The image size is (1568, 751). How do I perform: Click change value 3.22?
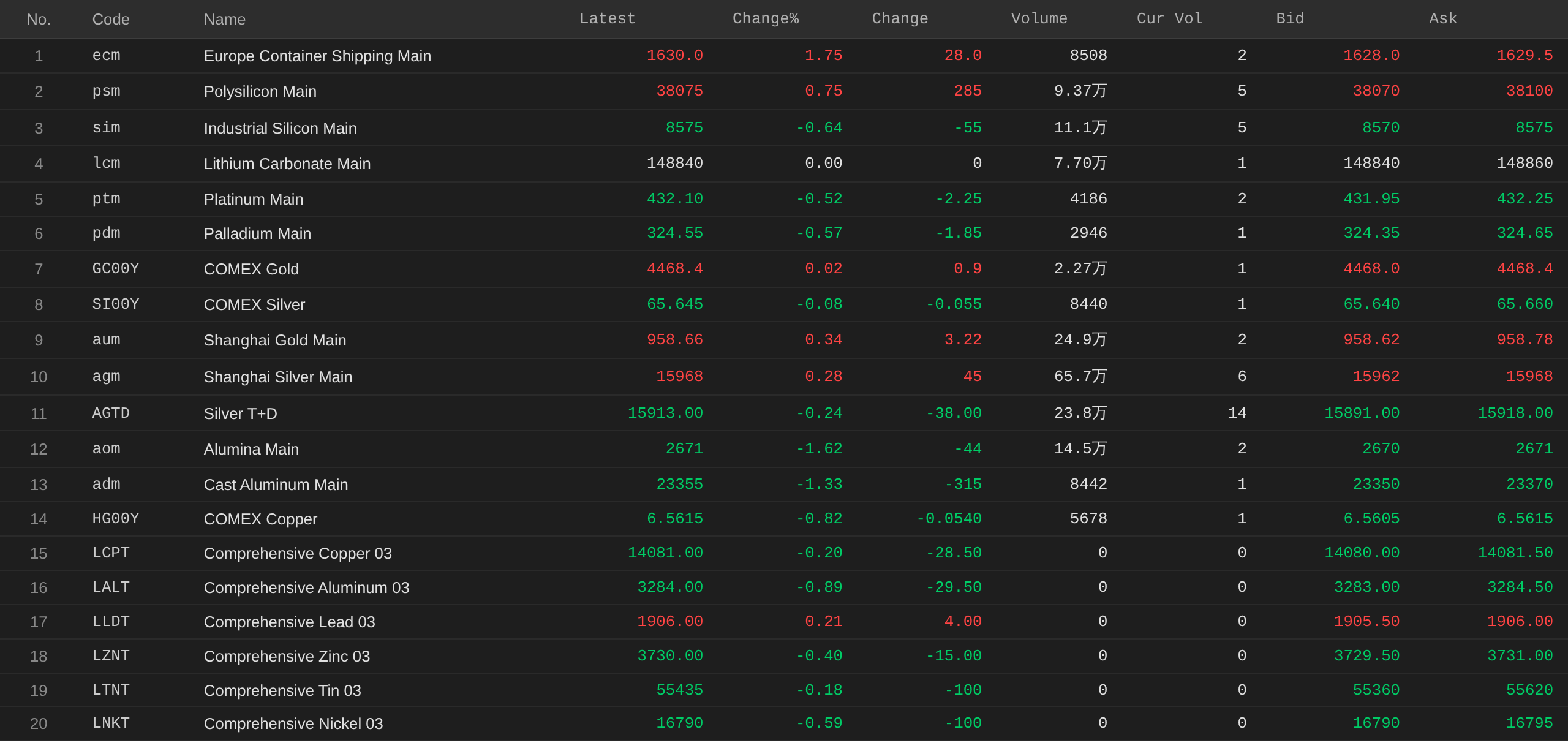click(963, 340)
